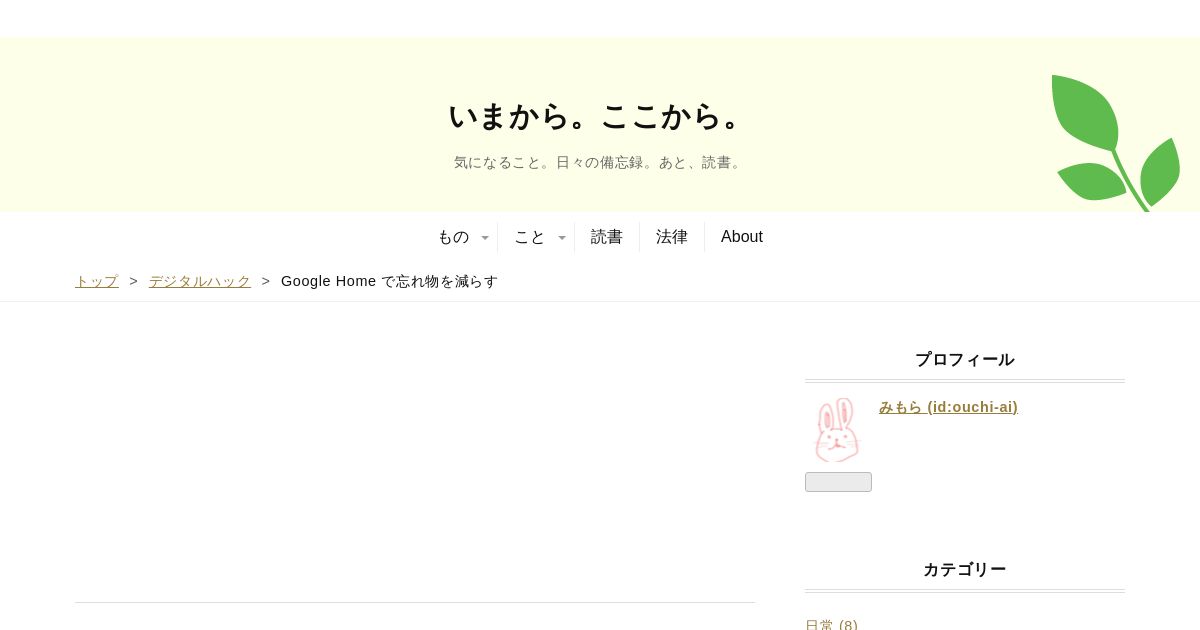
Task: Open the rabbit profile avatar
Action: pos(837,430)
